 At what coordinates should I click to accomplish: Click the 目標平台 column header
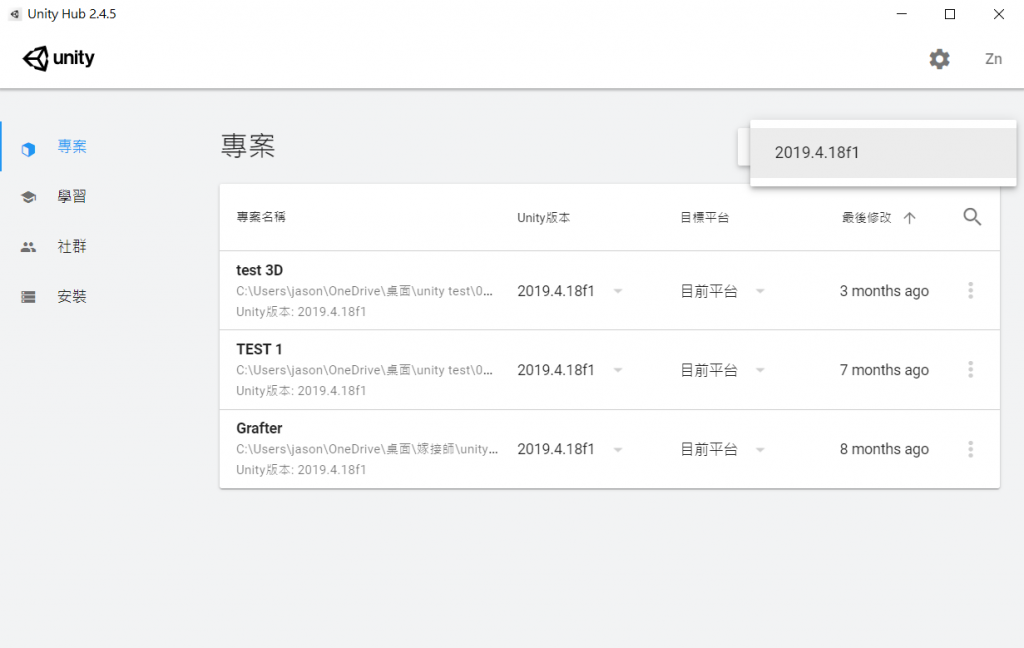point(705,218)
